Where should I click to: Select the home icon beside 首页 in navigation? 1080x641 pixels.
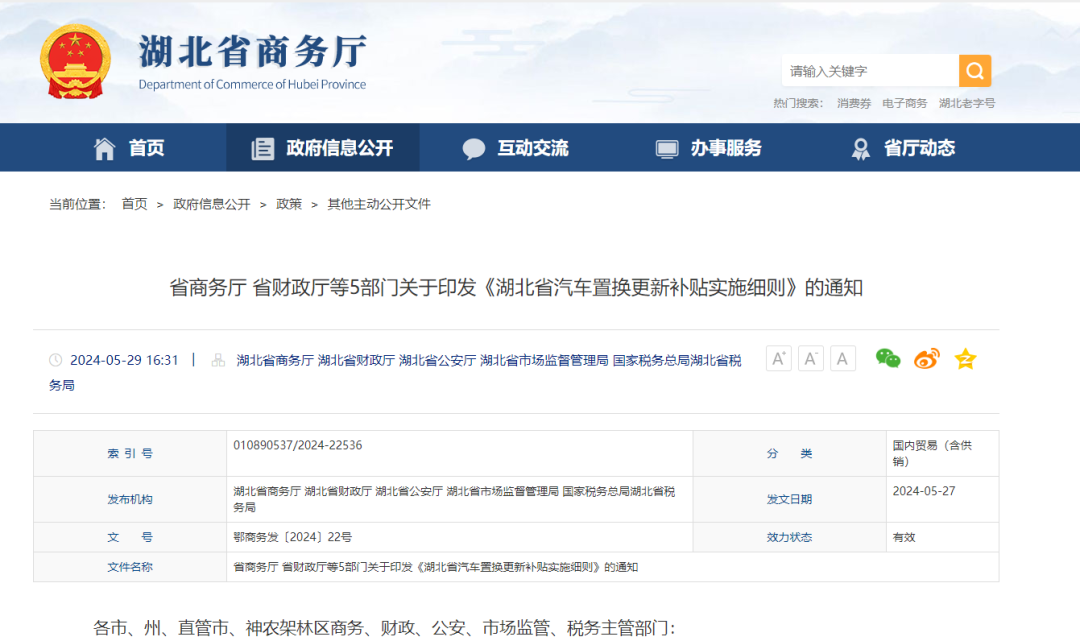point(103,147)
